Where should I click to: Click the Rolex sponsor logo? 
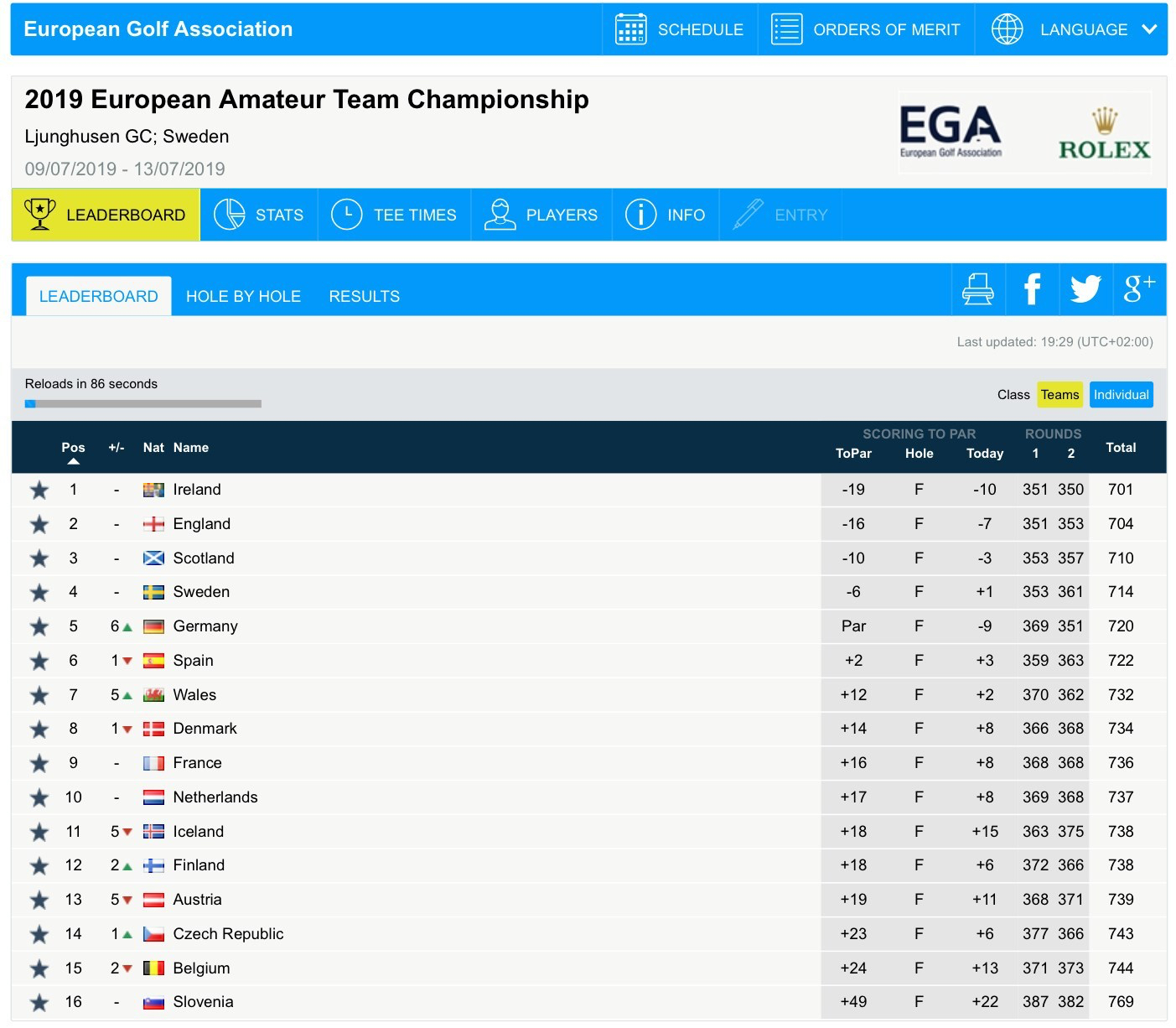[x=1104, y=134]
